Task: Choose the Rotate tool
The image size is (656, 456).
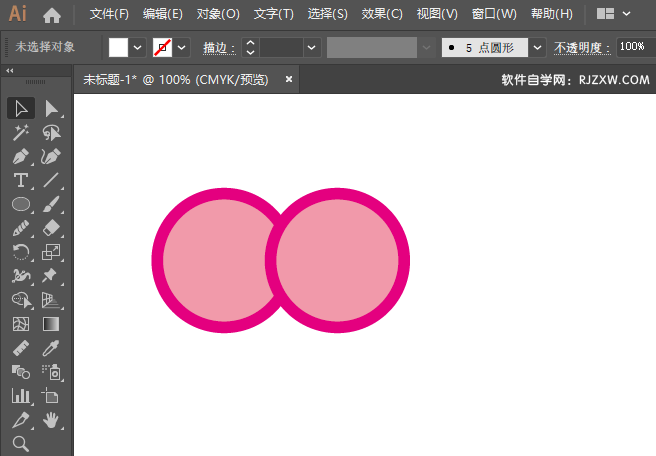Action: pyautogui.click(x=21, y=252)
